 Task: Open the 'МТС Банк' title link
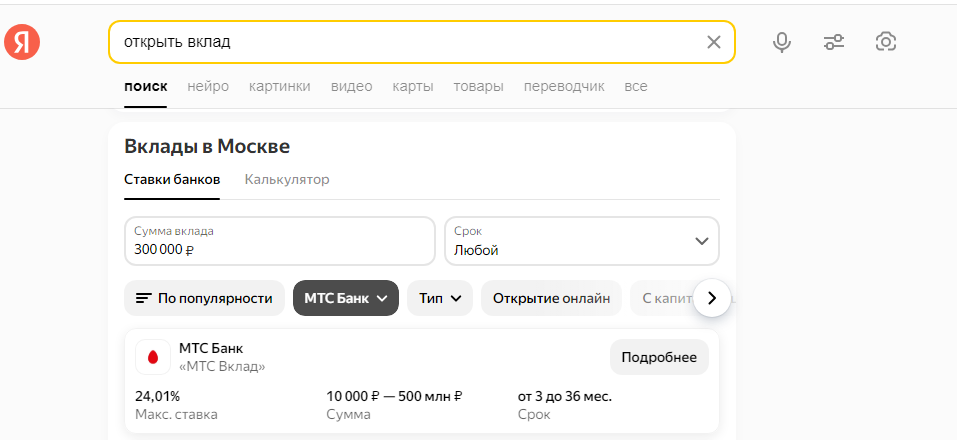coord(211,349)
